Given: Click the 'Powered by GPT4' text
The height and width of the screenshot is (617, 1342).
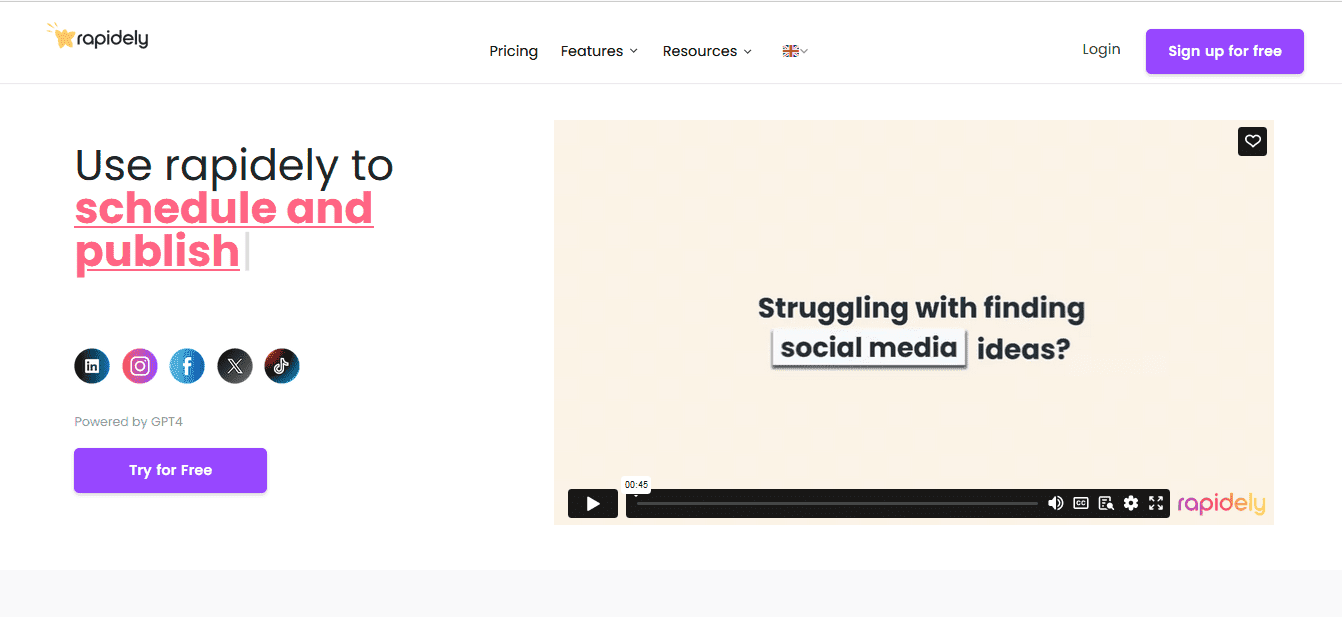Looking at the screenshot, I should click(128, 422).
